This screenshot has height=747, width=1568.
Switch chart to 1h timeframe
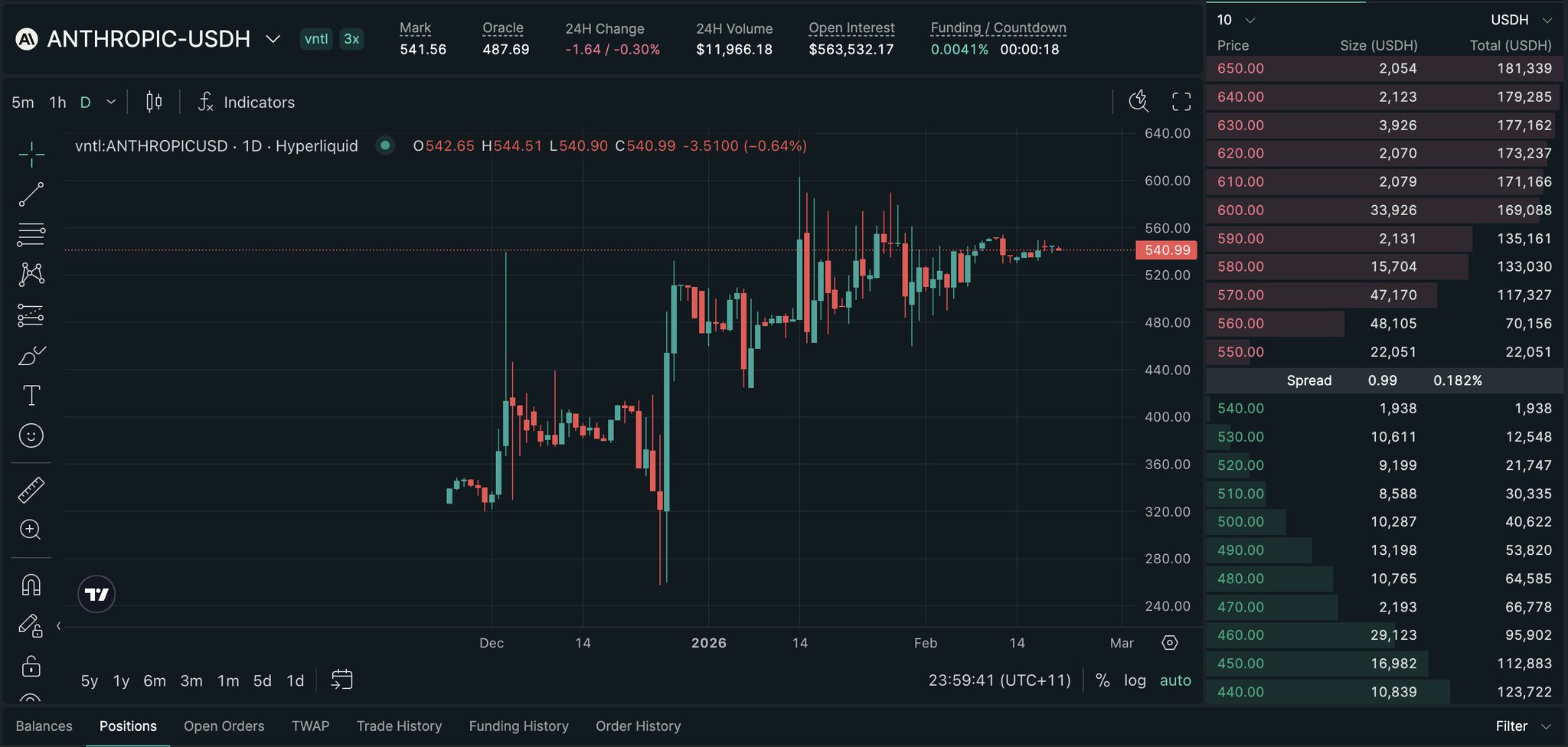click(x=57, y=103)
